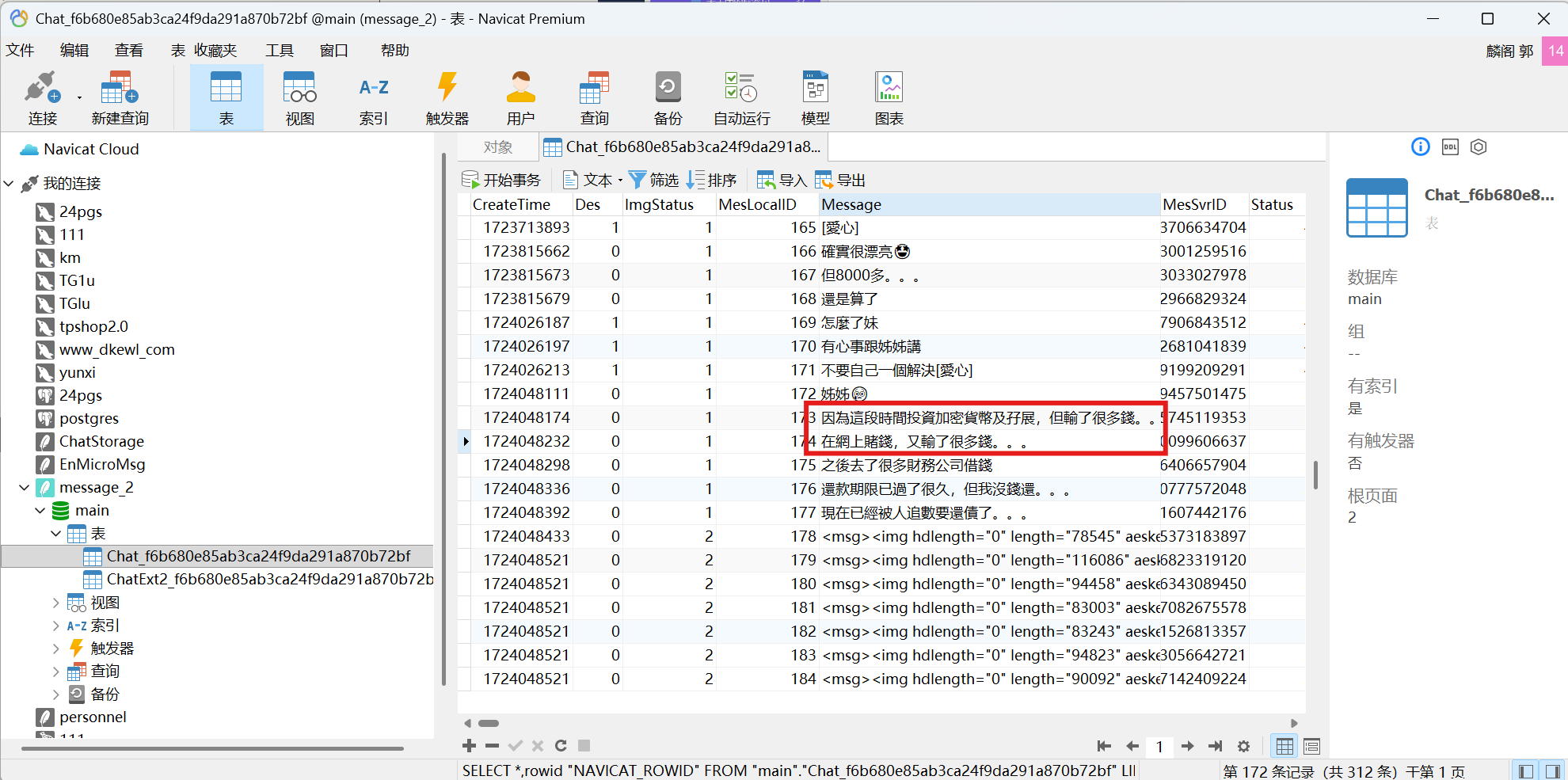1568x780 pixels.
Task: Click Begin Transaction (开始事务)
Action: pos(501,181)
